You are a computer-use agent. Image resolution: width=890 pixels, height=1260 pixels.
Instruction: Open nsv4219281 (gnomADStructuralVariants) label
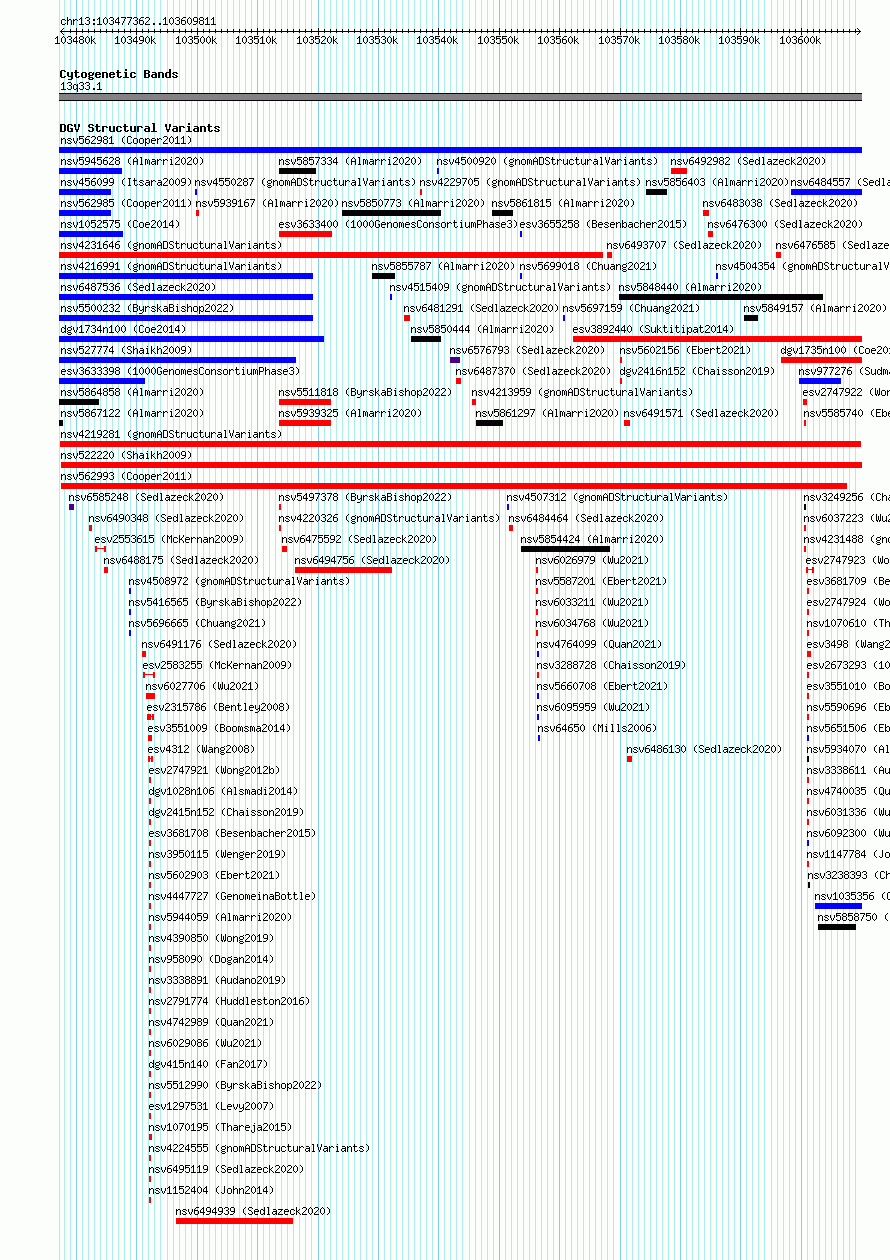tap(171, 434)
